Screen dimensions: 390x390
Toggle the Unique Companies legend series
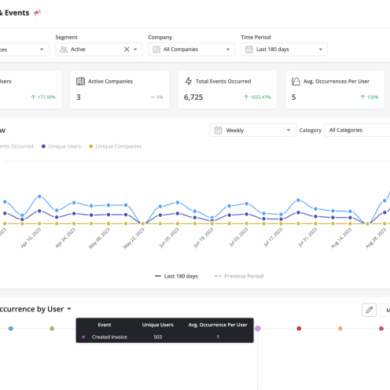115,146
